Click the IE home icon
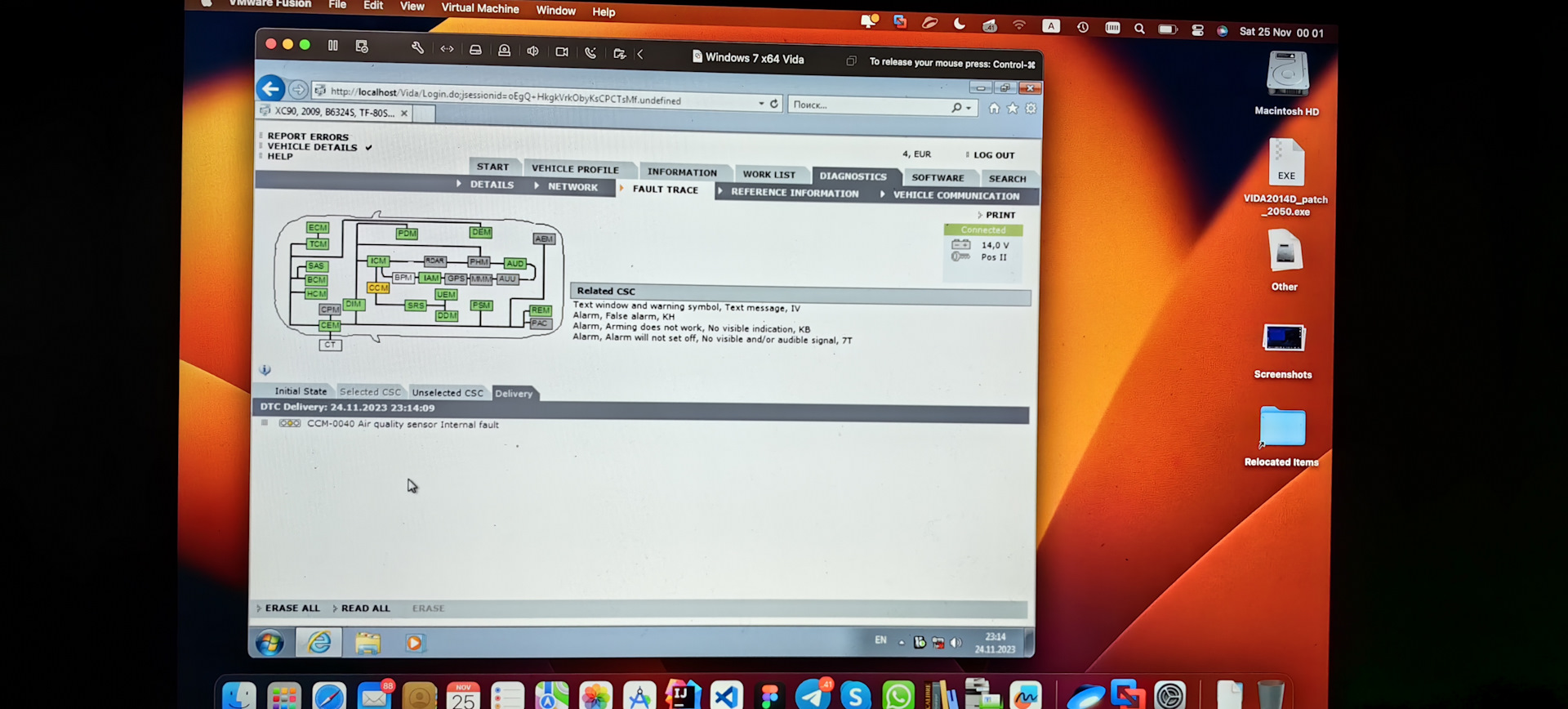Image resolution: width=1568 pixels, height=709 pixels. pyautogui.click(x=994, y=108)
